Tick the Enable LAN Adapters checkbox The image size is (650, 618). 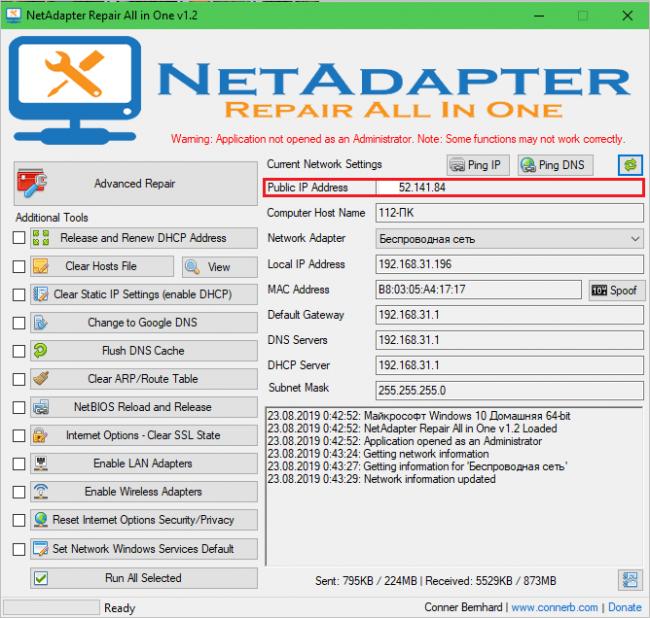point(19,464)
